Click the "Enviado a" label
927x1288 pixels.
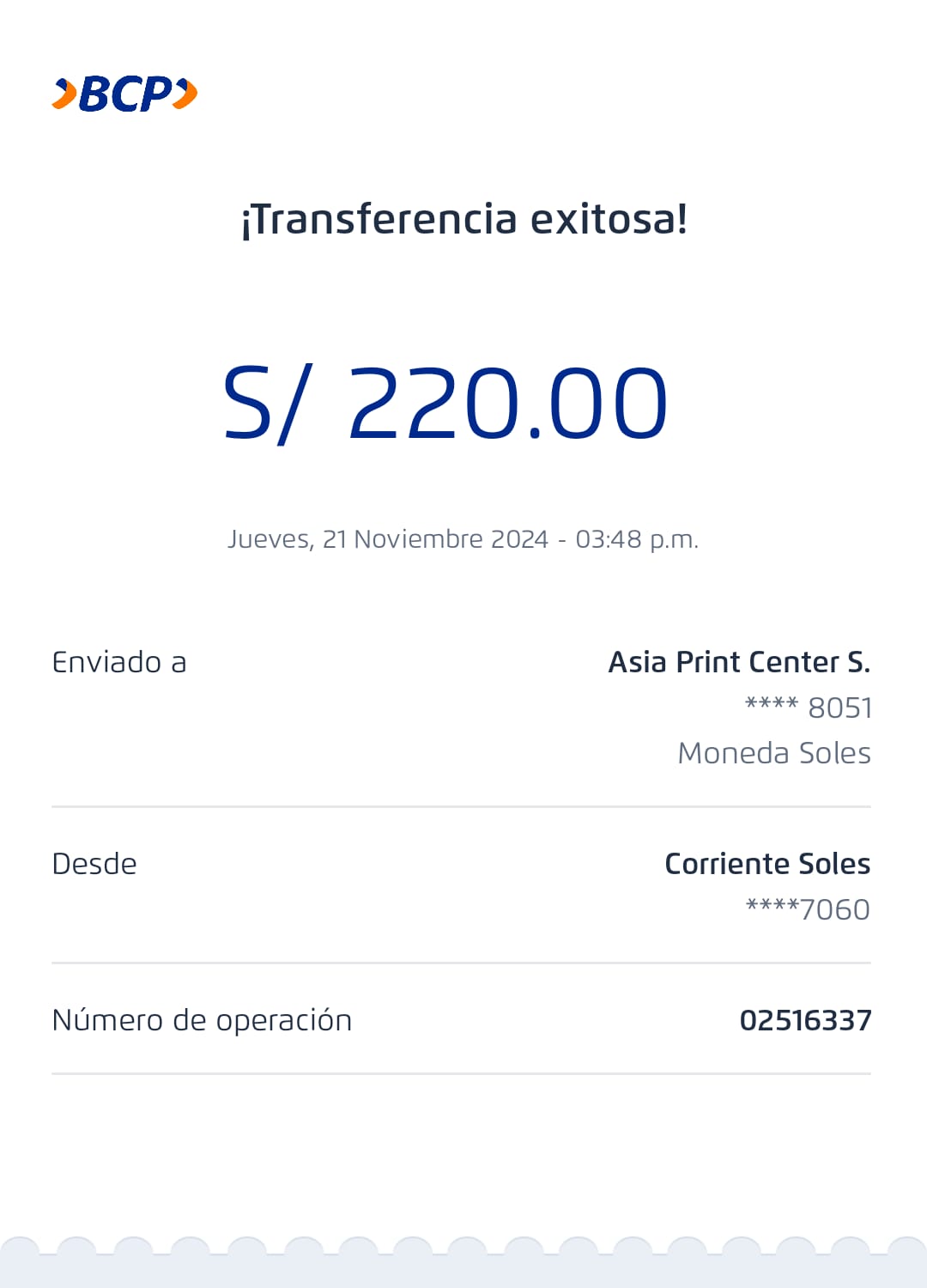point(119,662)
